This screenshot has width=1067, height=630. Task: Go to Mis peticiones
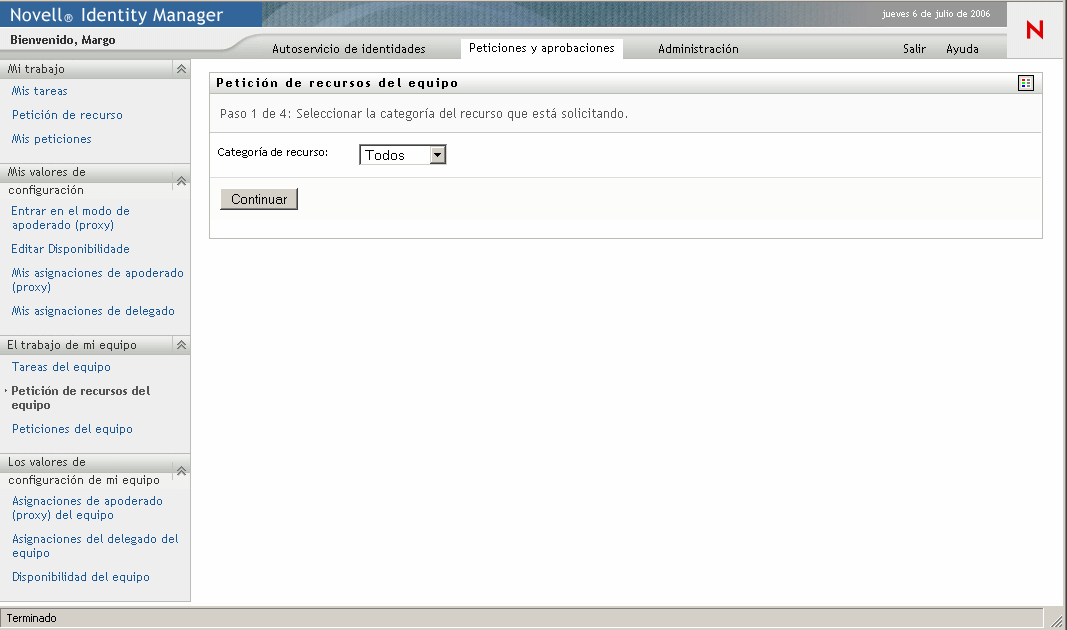(52, 139)
